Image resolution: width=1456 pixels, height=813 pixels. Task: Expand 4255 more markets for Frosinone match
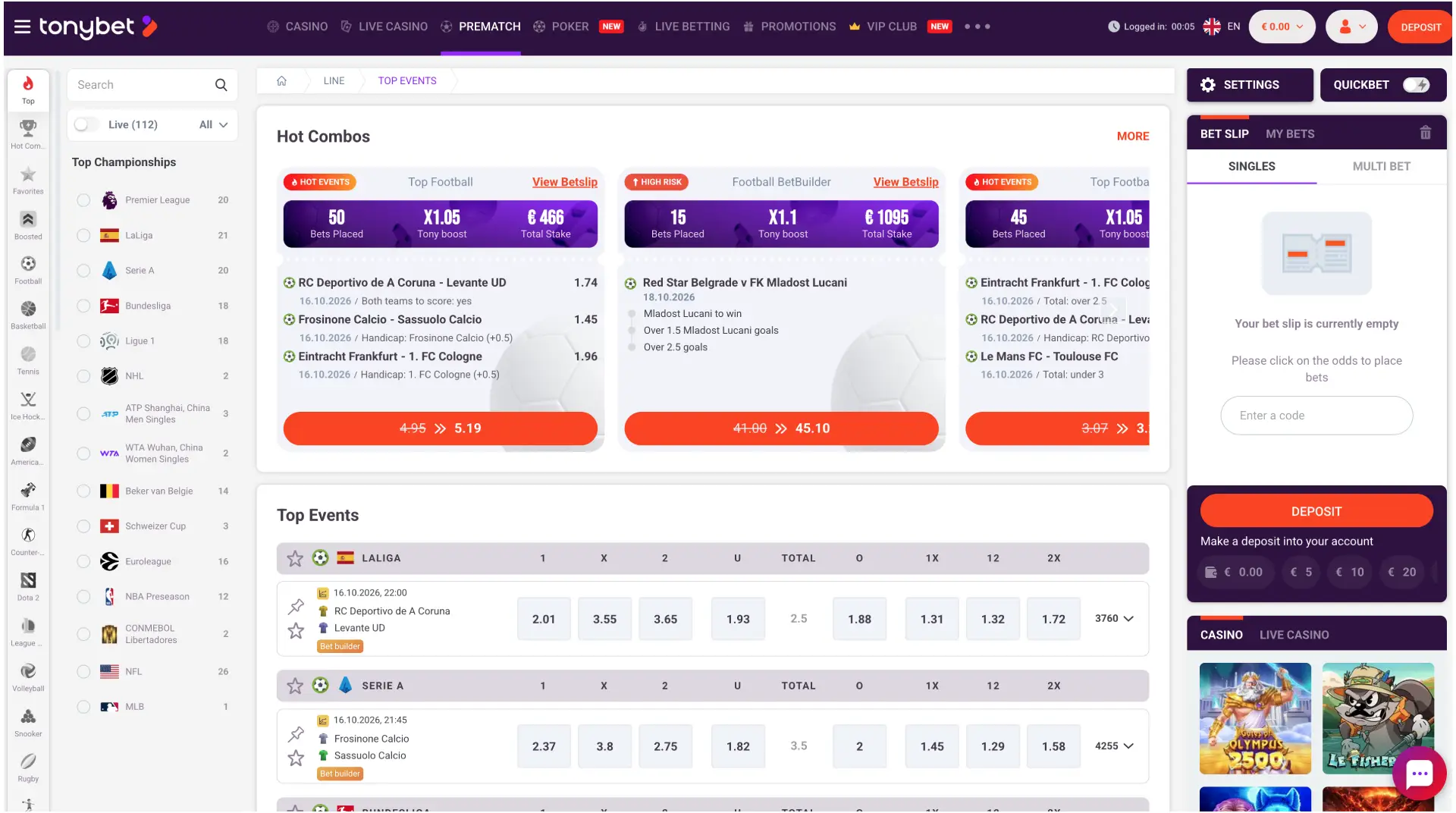click(1114, 746)
